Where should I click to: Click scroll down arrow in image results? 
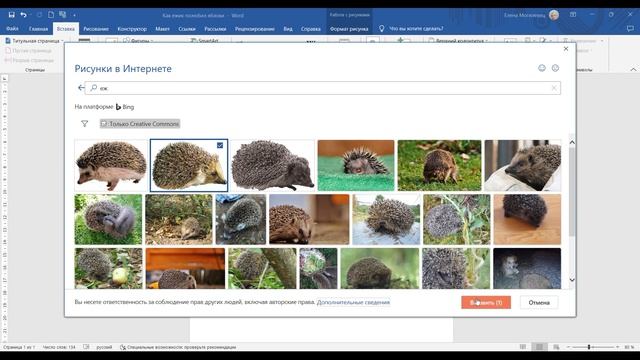[x=572, y=280]
